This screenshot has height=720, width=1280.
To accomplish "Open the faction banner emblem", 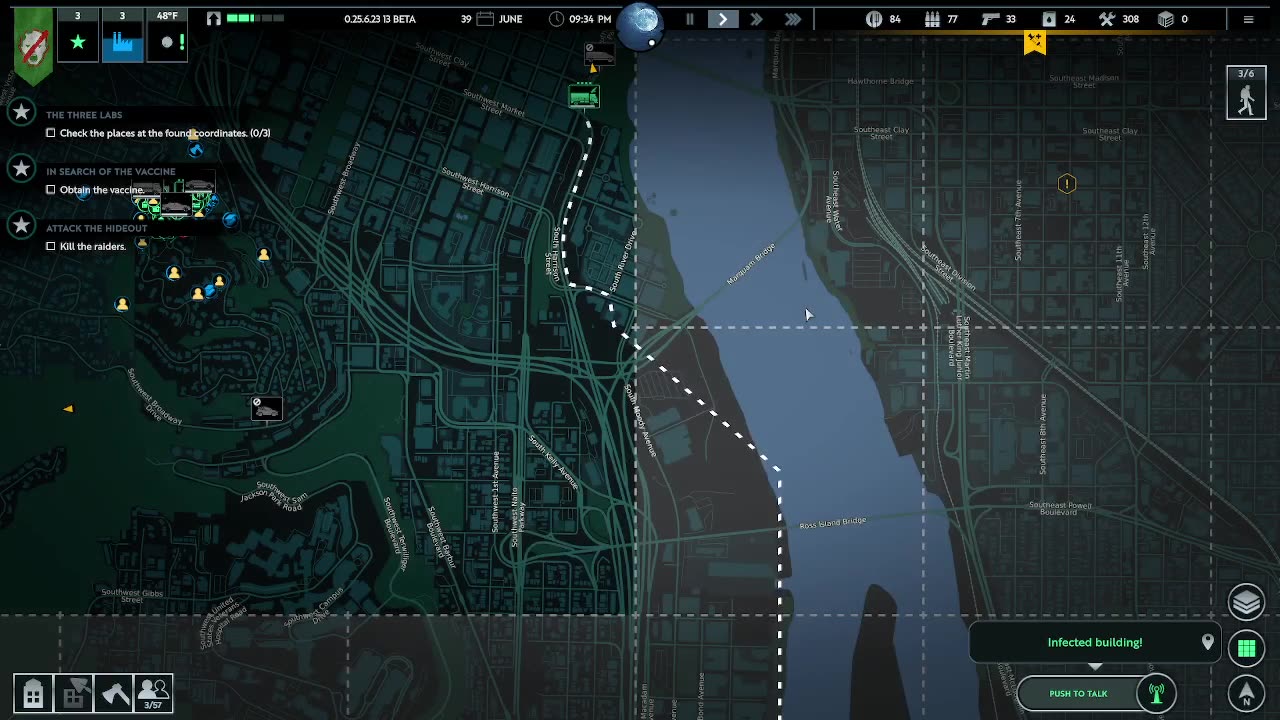I will click(x=35, y=46).
